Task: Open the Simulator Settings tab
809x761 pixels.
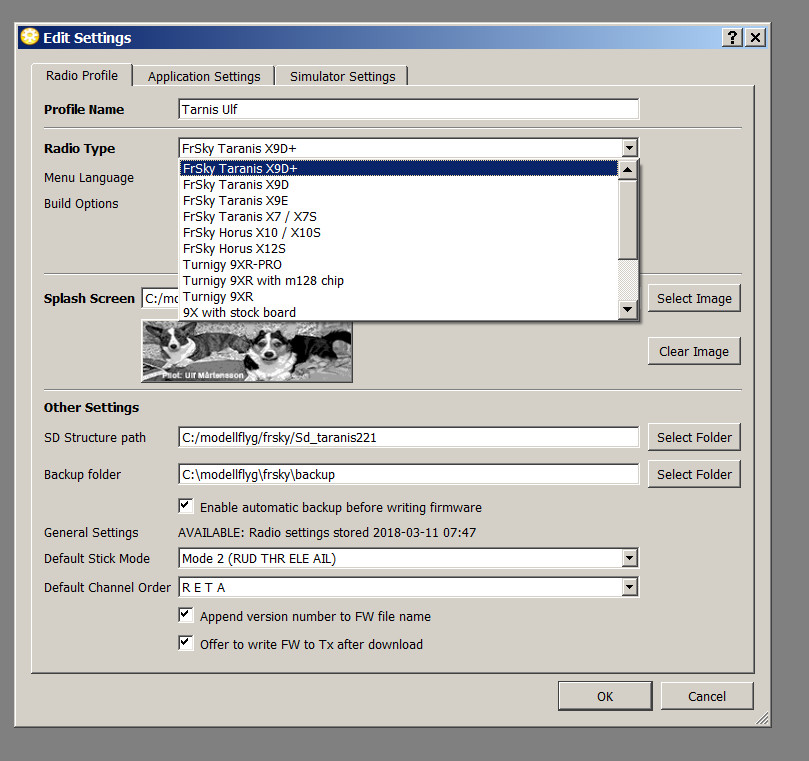Action: [x=342, y=76]
